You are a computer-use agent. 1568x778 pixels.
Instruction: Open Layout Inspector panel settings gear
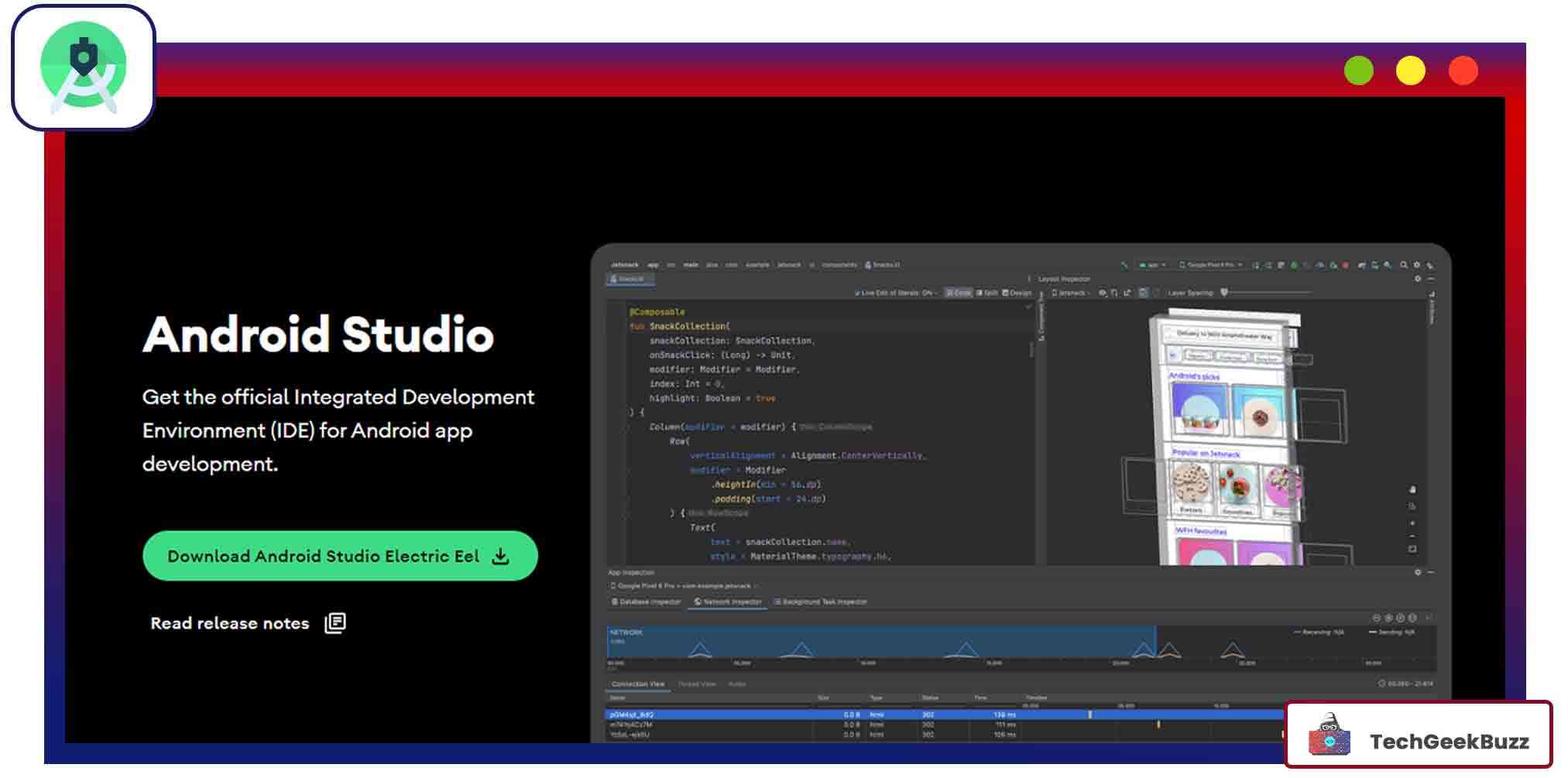[x=1418, y=279]
